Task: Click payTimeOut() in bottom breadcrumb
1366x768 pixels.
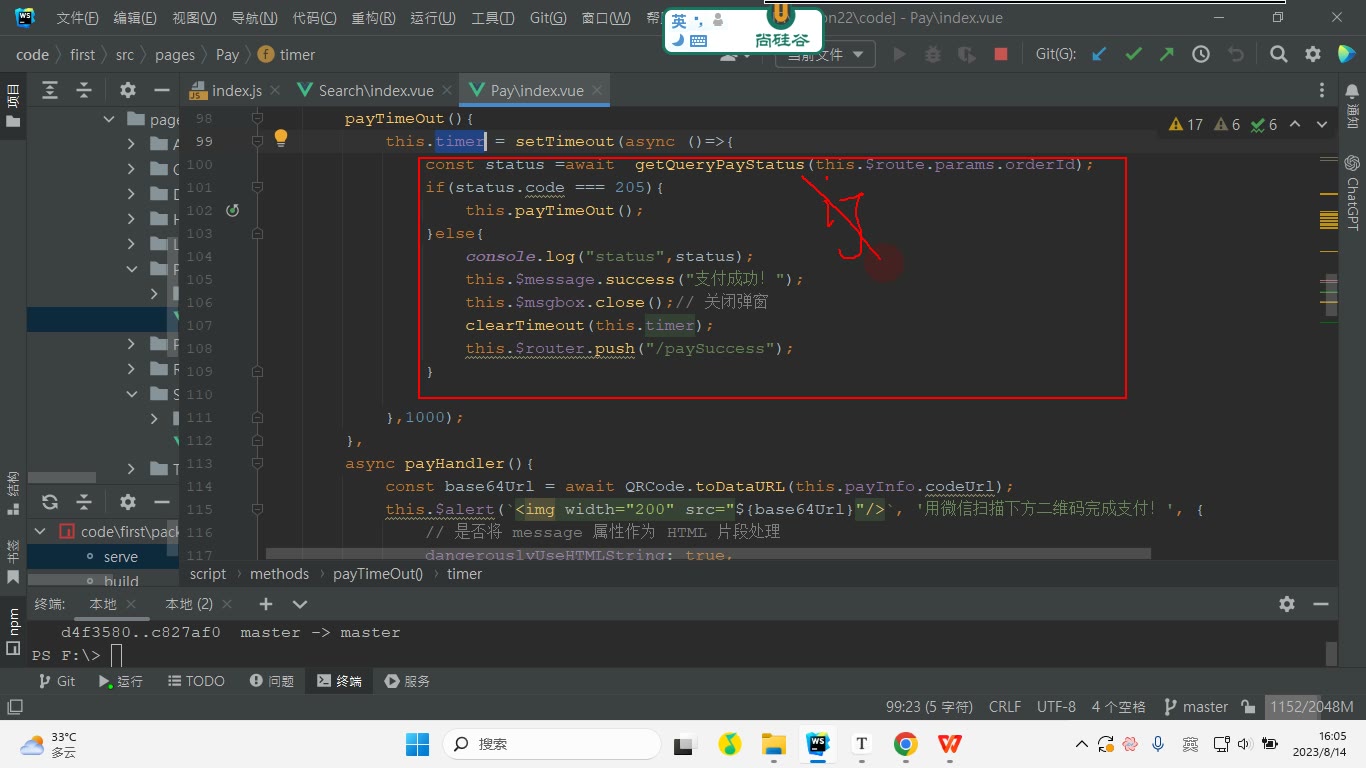Action: coord(378,574)
